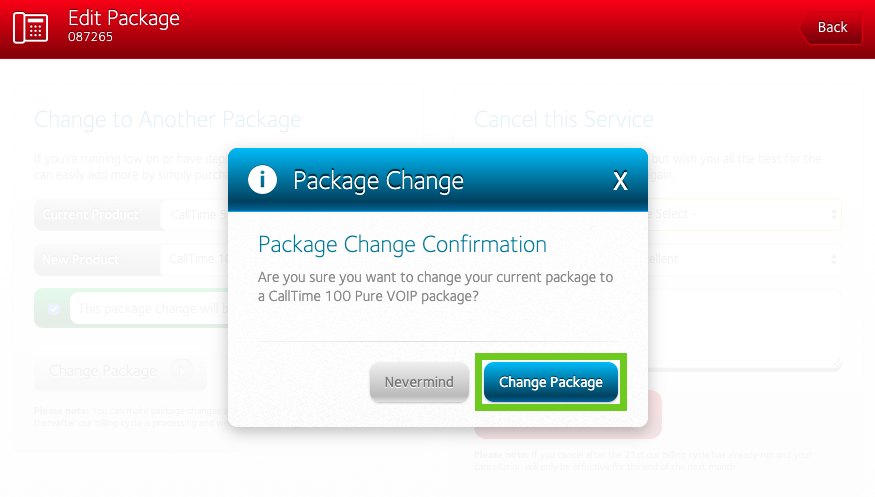Click the info icon in the dialog title
The image size is (875, 497).
pyautogui.click(x=262, y=180)
